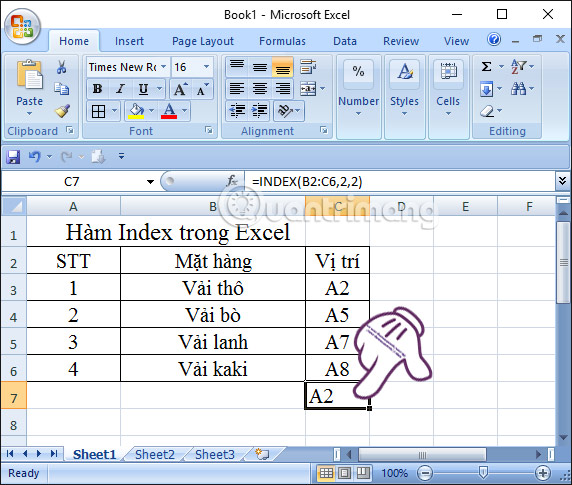572x485 pixels.
Task: Insert a new worksheet tab
Action: pos(262,454)
